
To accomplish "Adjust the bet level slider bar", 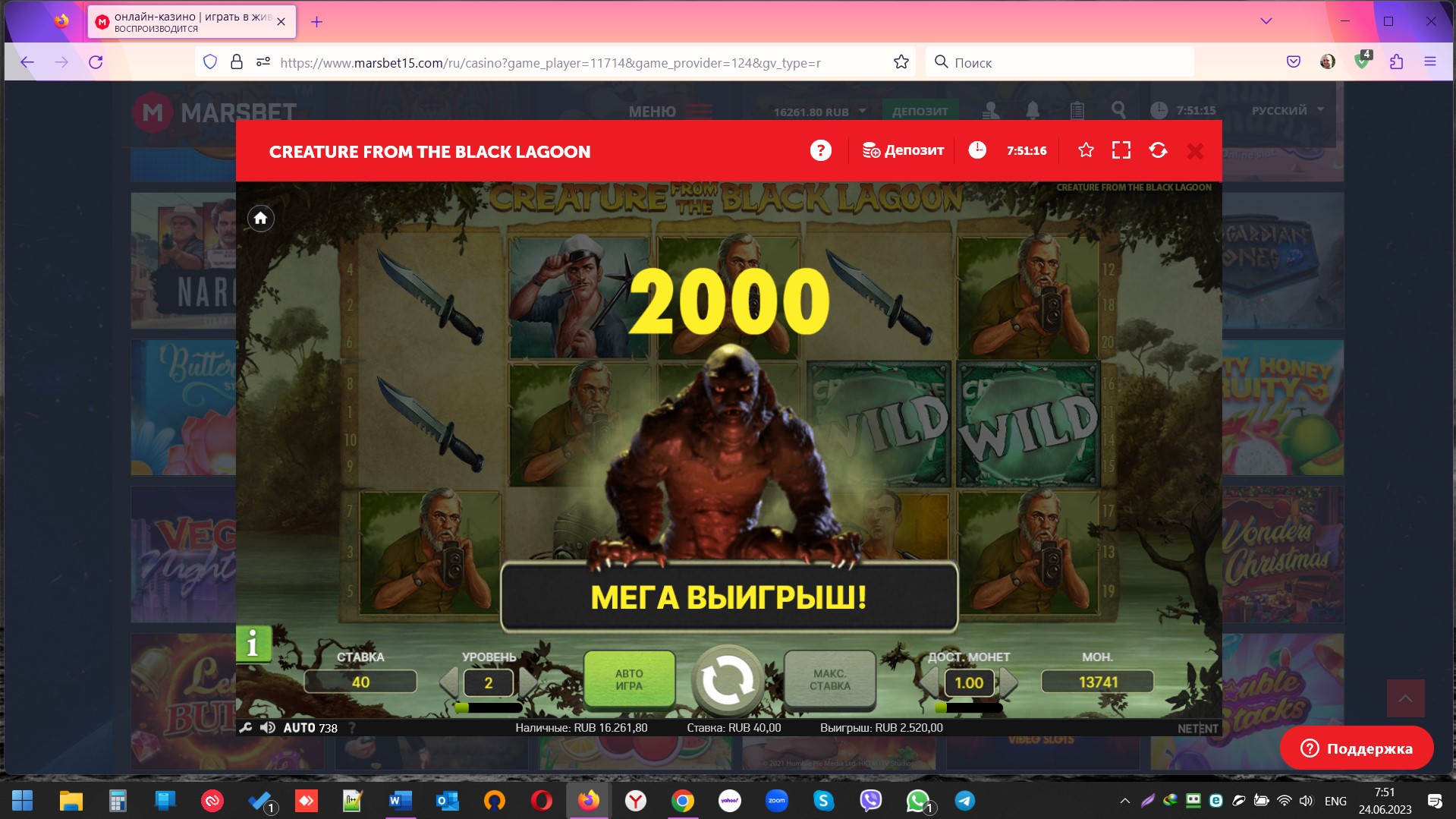I will (x=489, y=708).
